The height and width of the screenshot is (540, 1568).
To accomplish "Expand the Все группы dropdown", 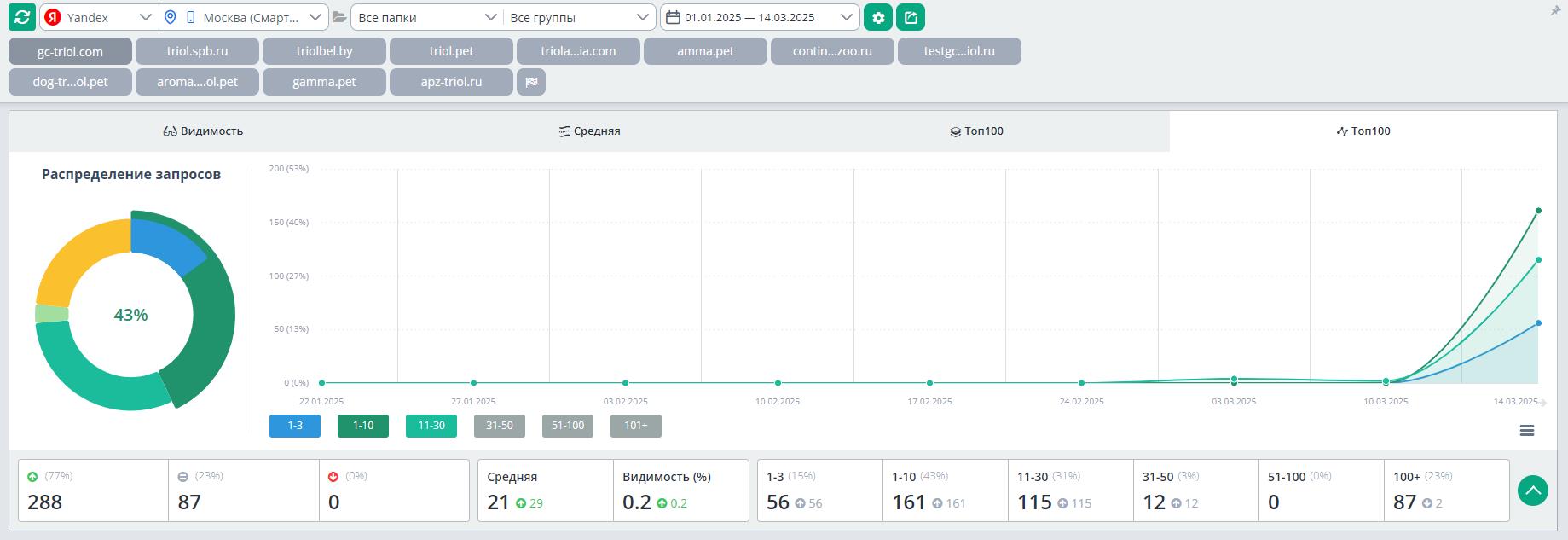I will coord(580,17).
